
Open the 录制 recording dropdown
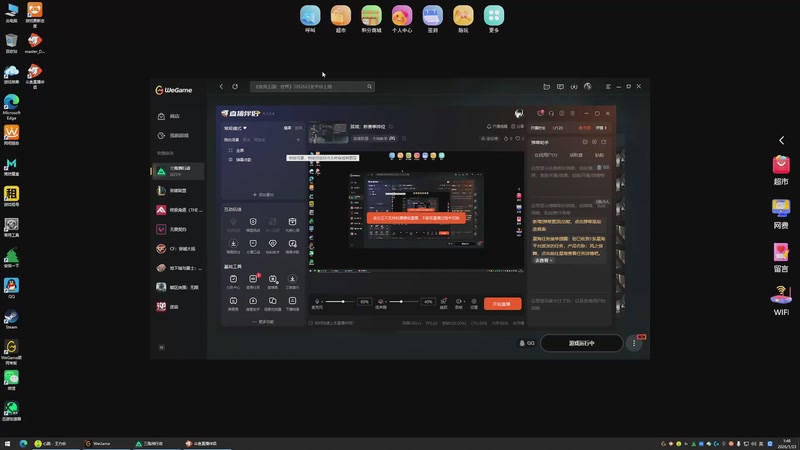coord(459,304)
